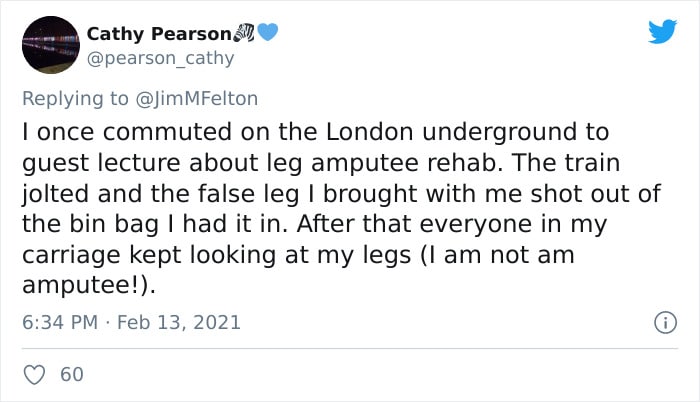Open Cathy Pearson's round profile avatar
The image size is (700, 402).
click(x=51, y=45)
